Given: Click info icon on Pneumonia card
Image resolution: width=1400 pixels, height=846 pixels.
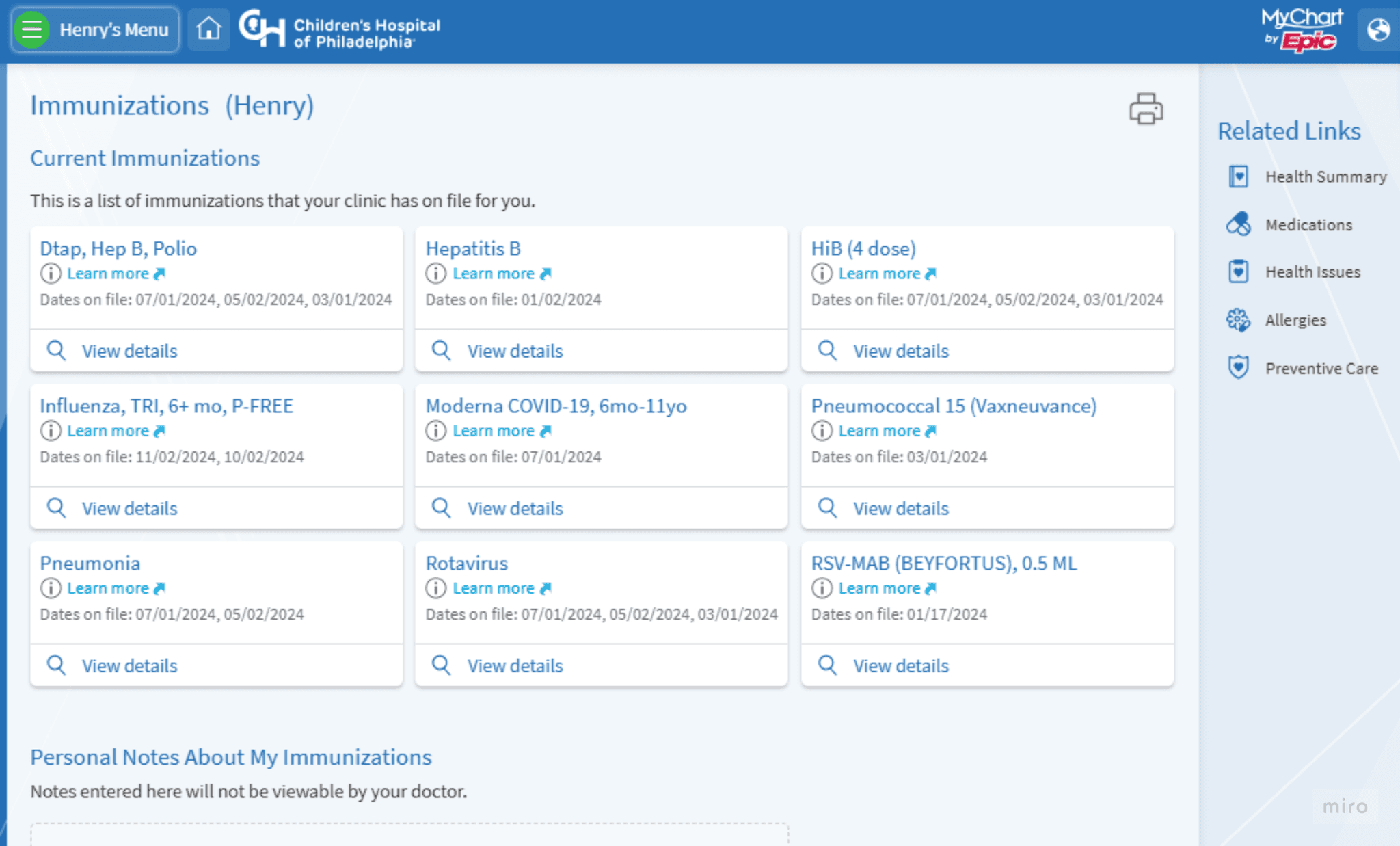Looking at the screenshot, I should tap(50, 588).
